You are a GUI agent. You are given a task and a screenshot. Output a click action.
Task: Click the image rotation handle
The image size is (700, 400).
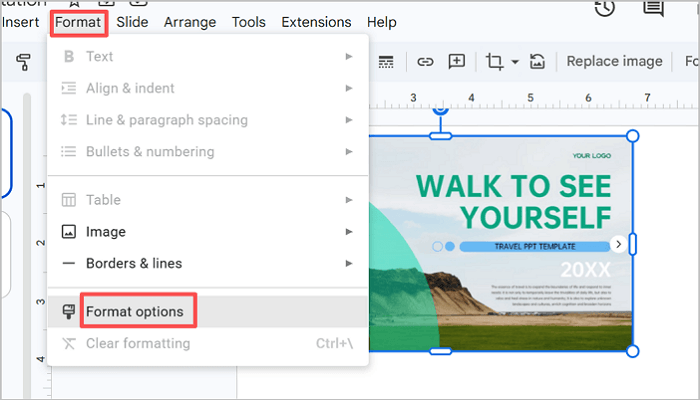[x=441, y=109]
